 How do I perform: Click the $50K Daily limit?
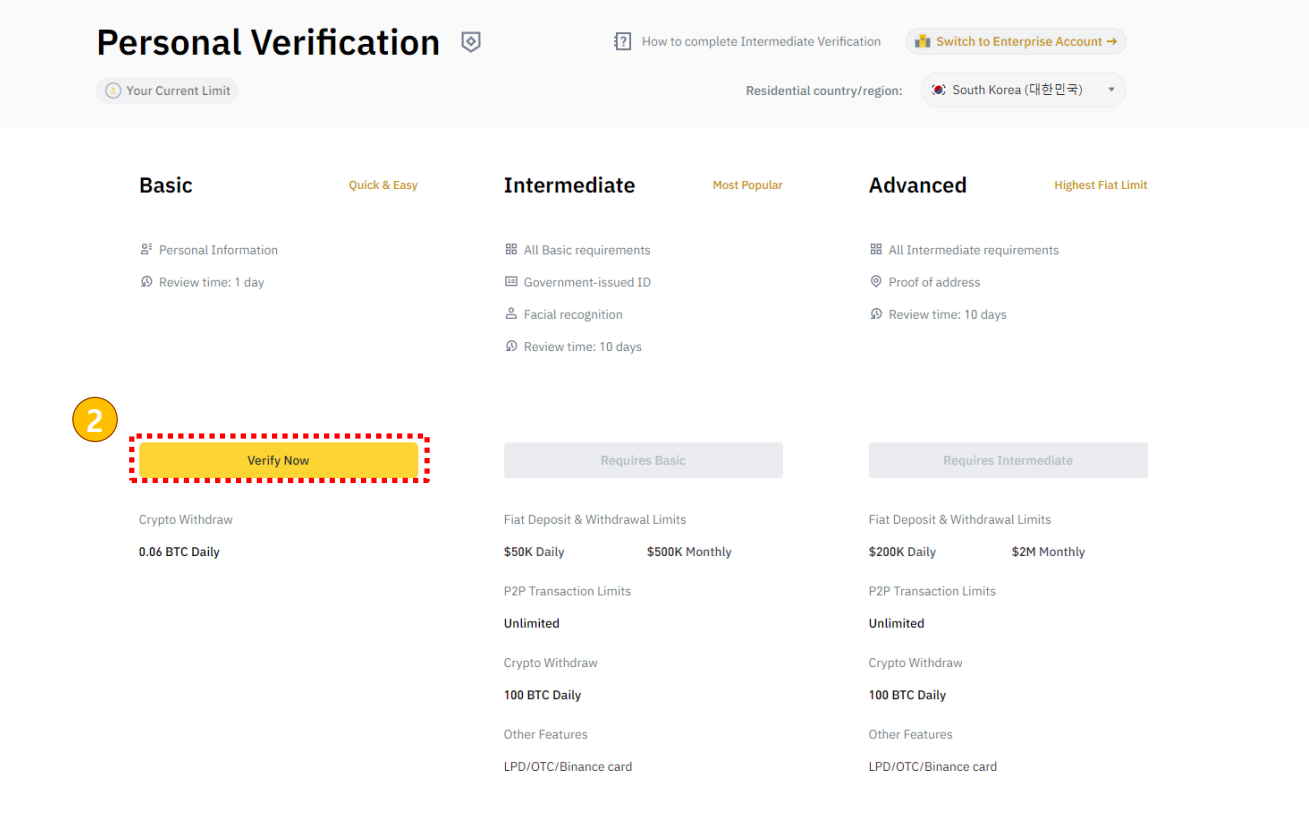534,552
